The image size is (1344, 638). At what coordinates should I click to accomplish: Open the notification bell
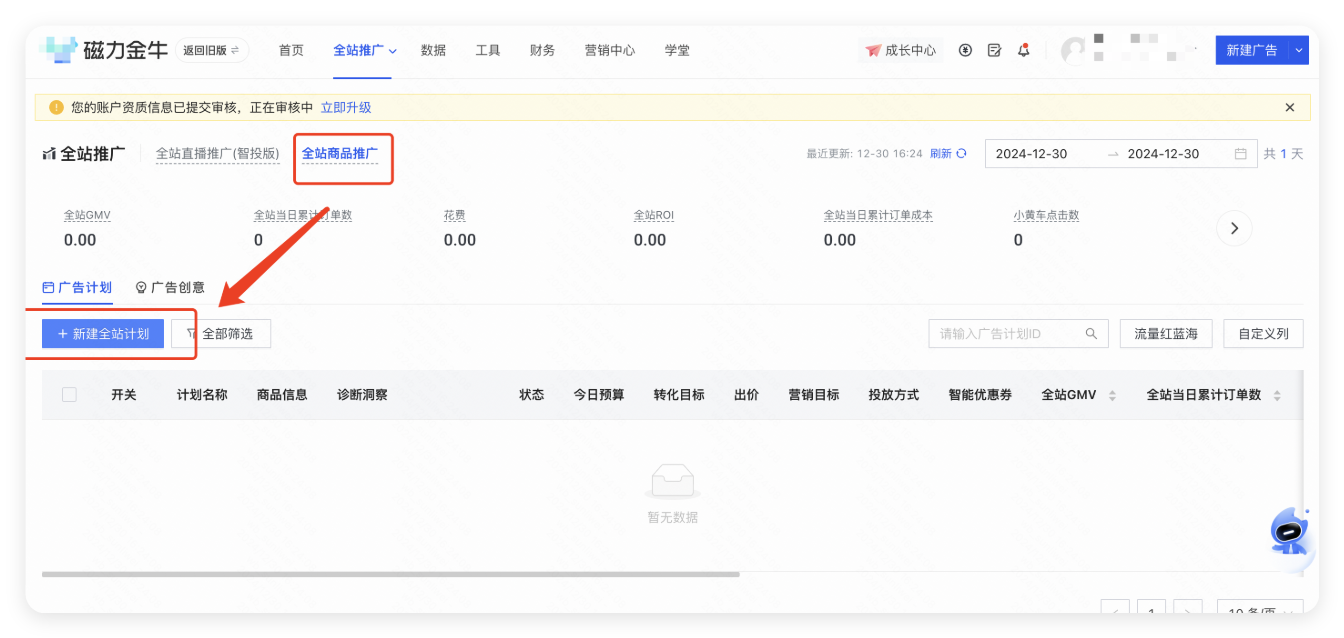pos(1023,50)
